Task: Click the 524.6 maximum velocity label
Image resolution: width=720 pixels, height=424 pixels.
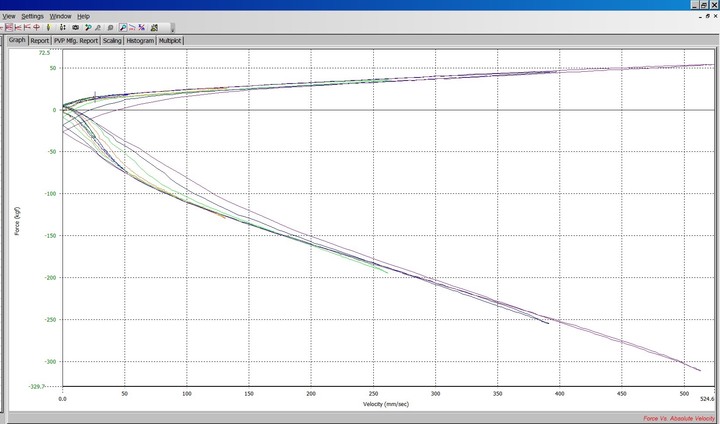Action: coord(707,399)
